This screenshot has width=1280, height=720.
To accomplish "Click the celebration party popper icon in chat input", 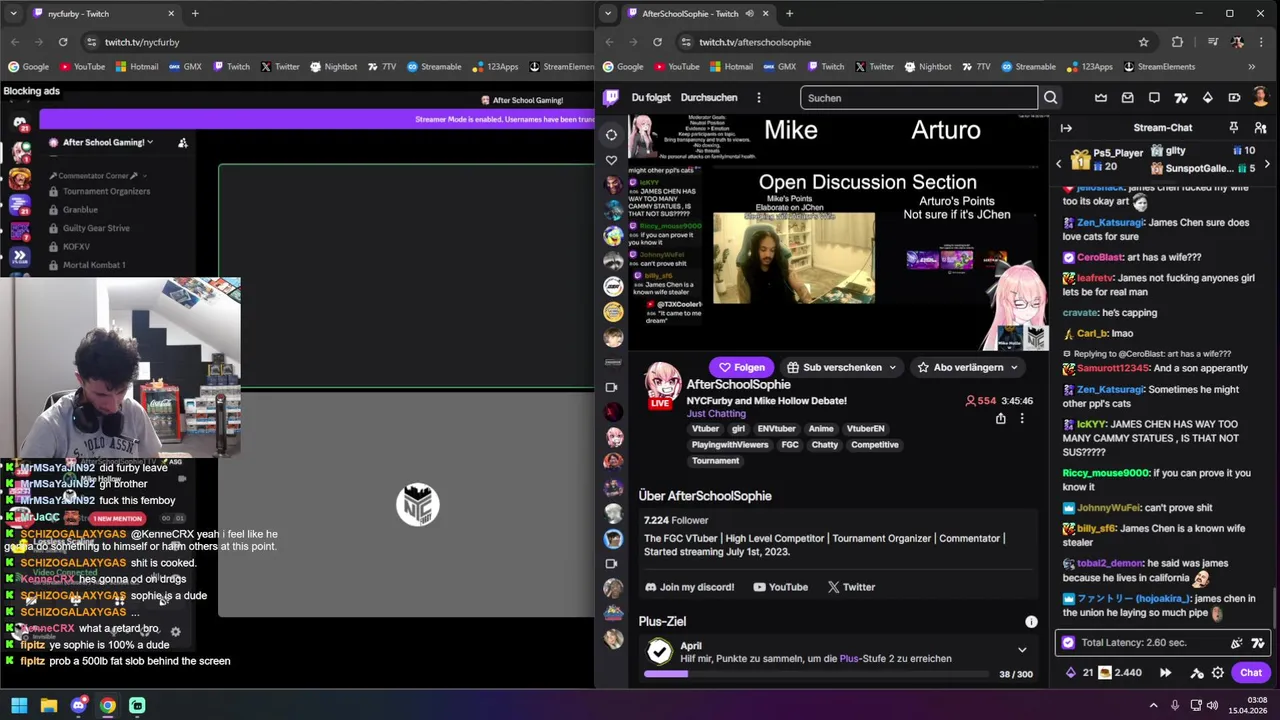I will click(1236, 643).
